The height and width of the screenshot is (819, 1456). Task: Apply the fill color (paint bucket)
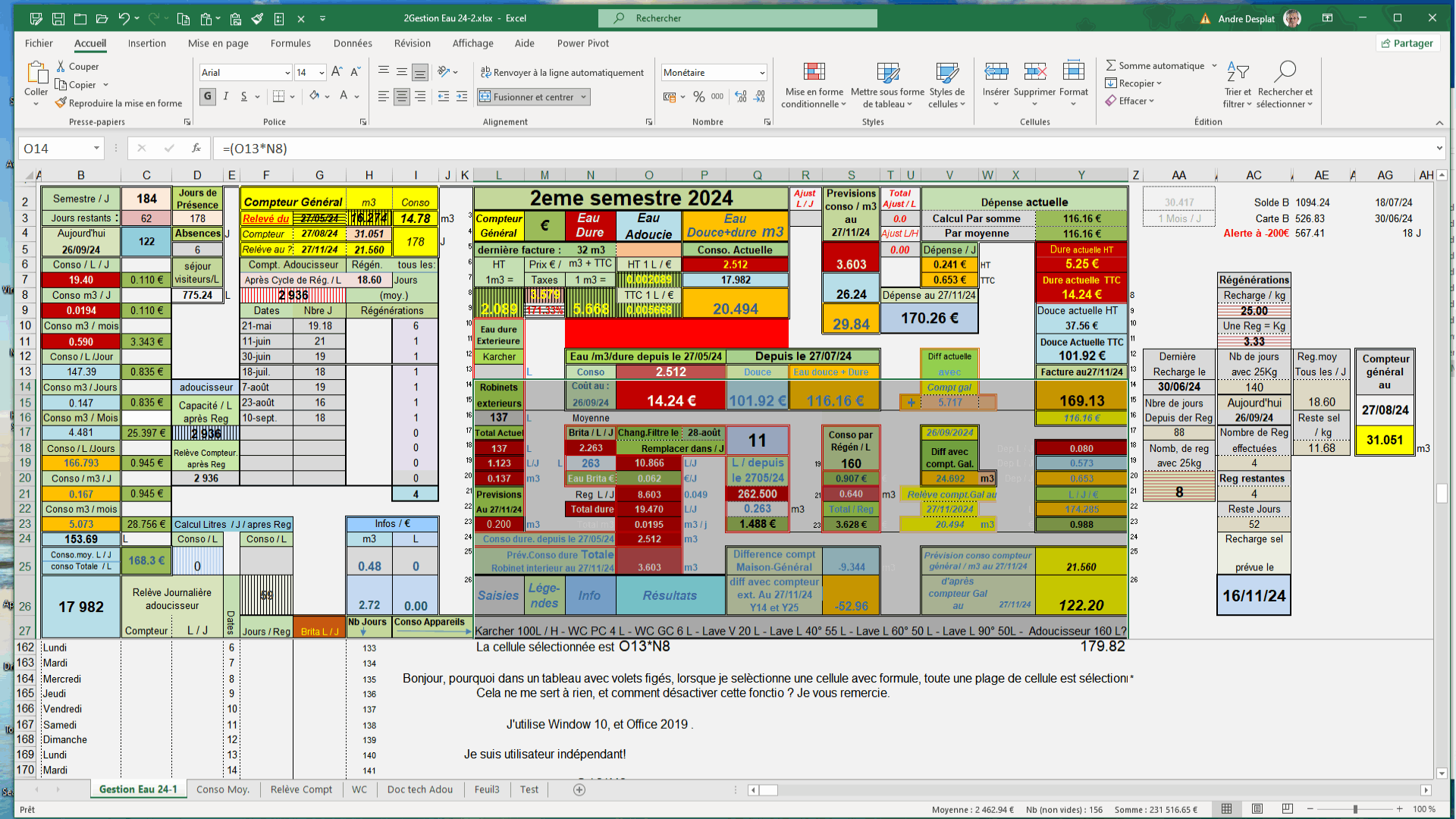coord(314,96)
